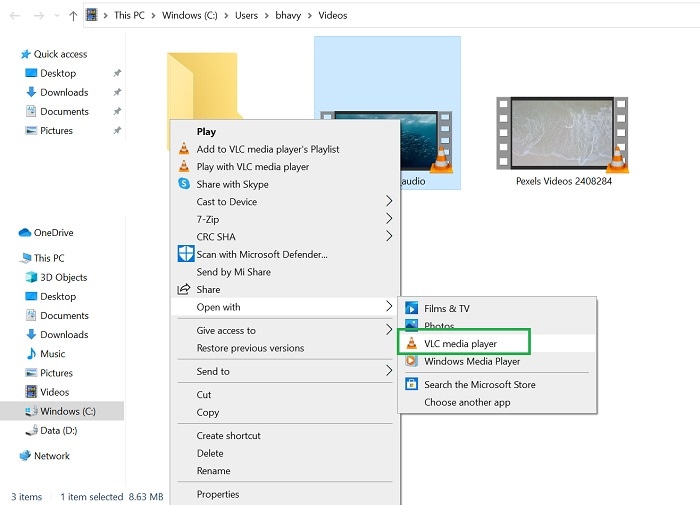Screen dimensions: 700x505
Task: Click the Network icon in sidebar
Action: point(25,456)
